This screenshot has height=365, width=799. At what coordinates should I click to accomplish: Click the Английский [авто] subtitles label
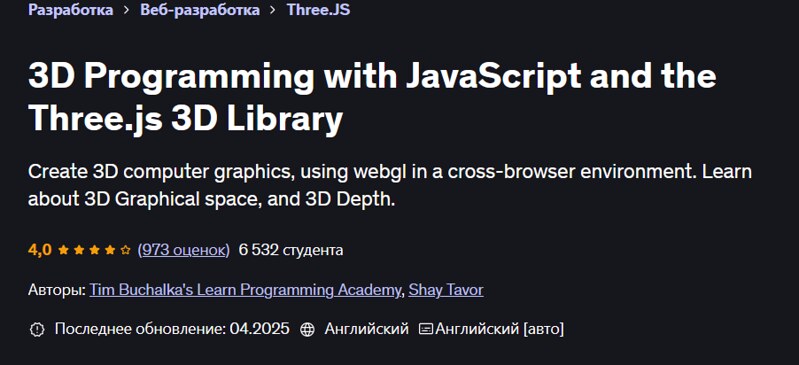[499, 329]
